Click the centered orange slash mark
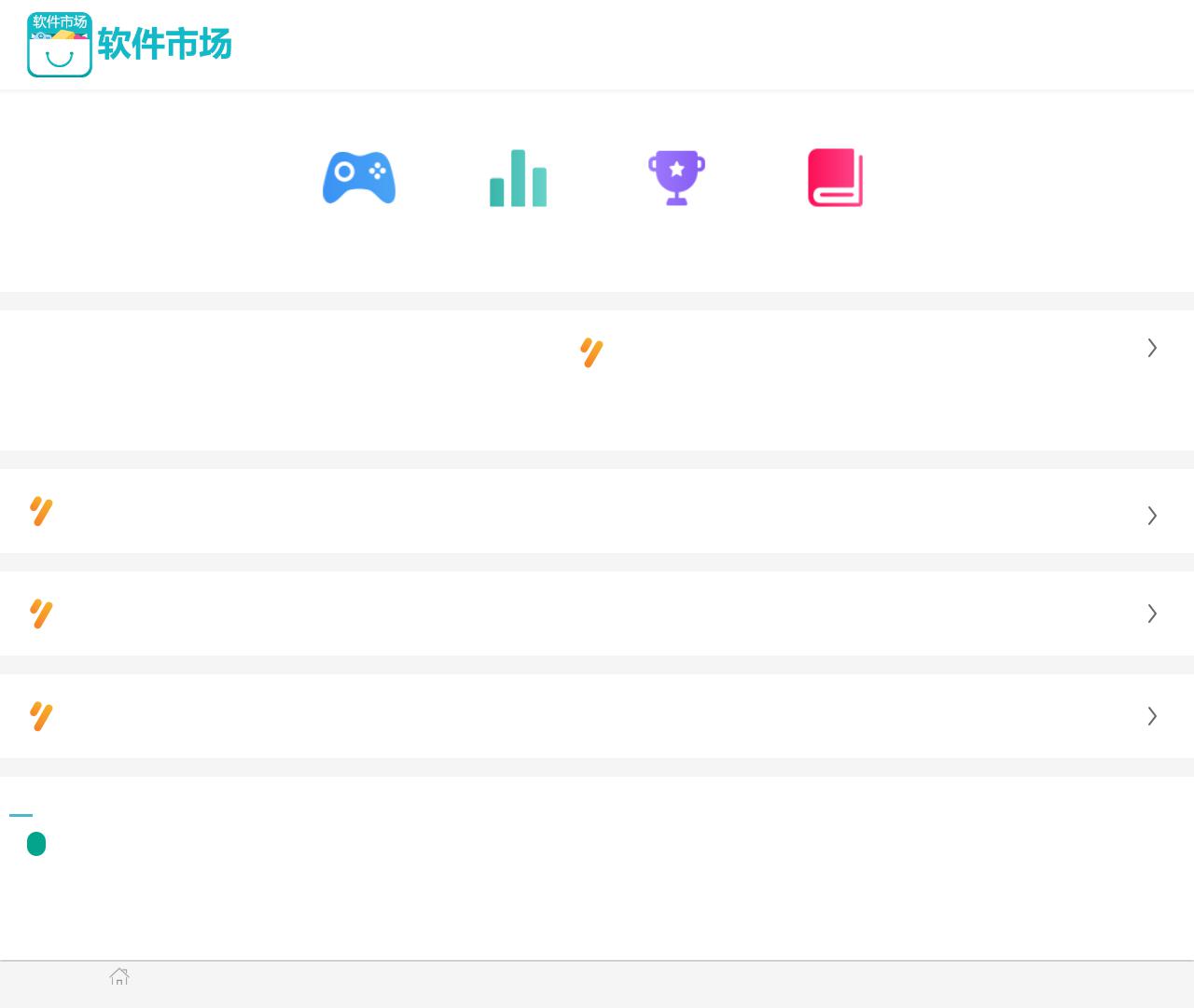Viewport: 1194px width, 1008px height. click(591, 352)
